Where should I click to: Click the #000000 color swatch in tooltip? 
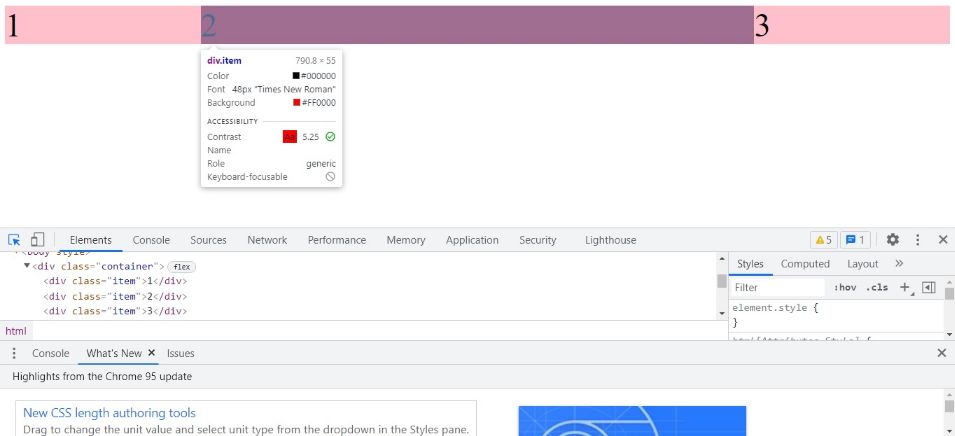[296, 76]
